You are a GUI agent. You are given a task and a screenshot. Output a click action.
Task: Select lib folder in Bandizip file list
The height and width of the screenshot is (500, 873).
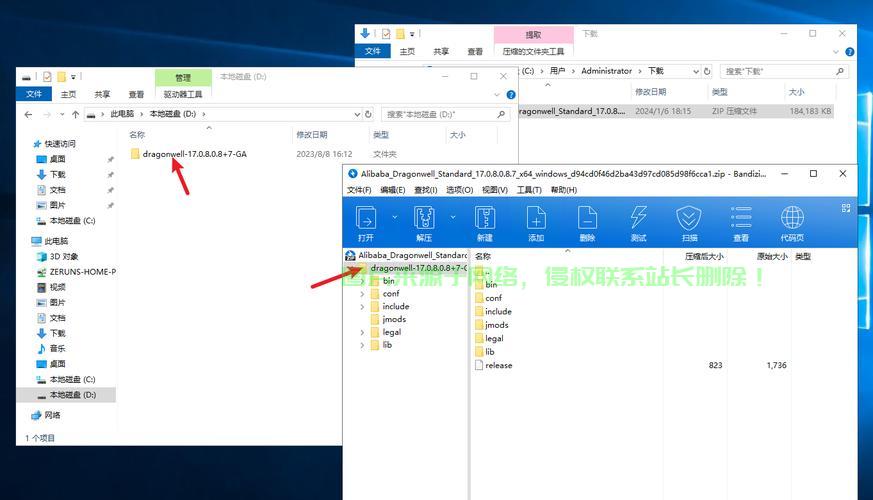[485, 352]
